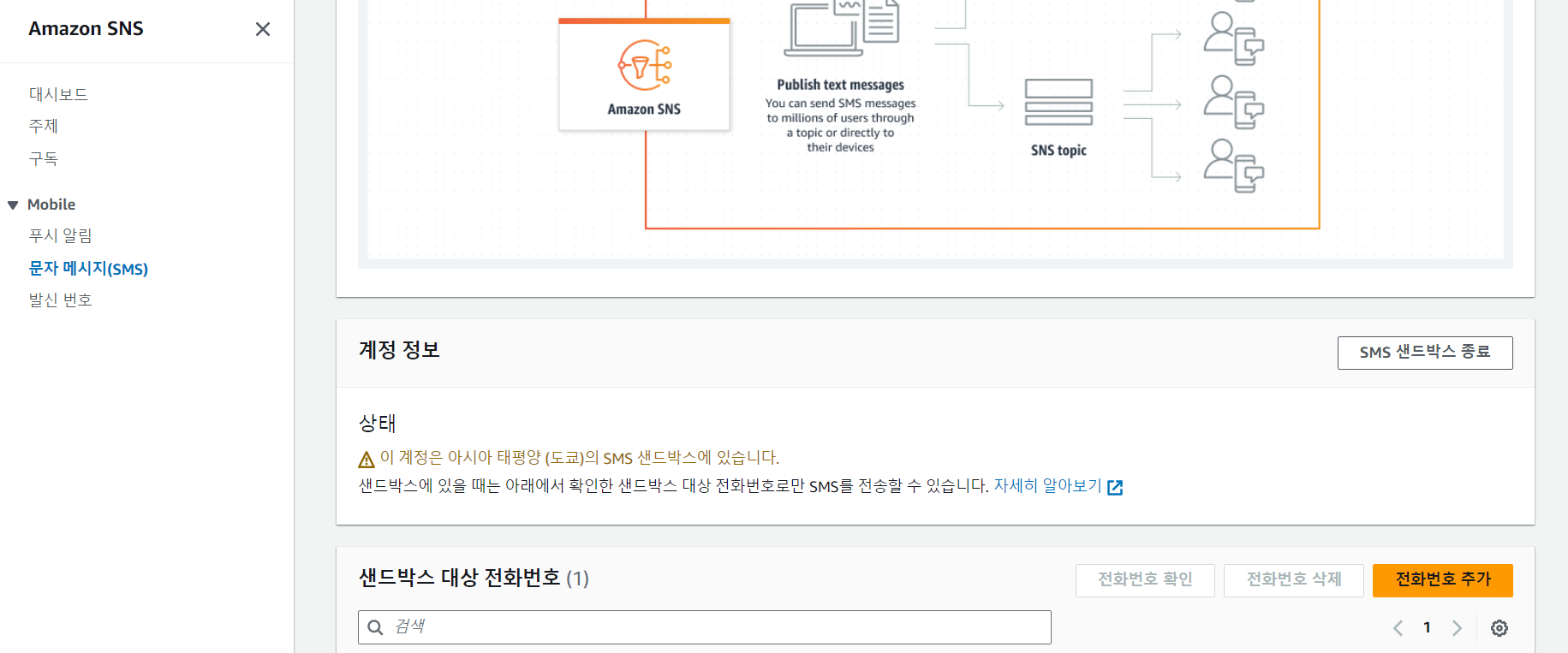Click the 전화번호 추가 button
This screenshot has height=653, width=1568.
[x=1443, y=580]
